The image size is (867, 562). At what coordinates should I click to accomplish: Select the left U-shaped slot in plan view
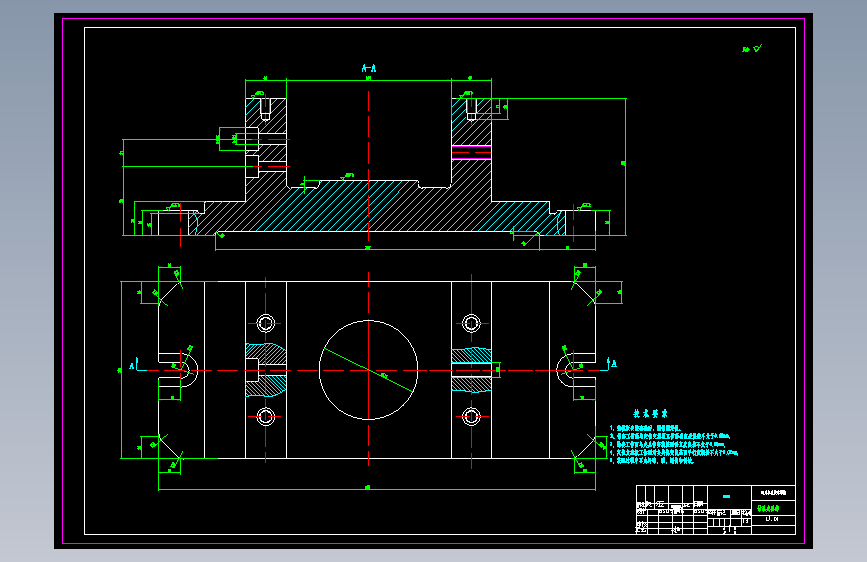178,370
